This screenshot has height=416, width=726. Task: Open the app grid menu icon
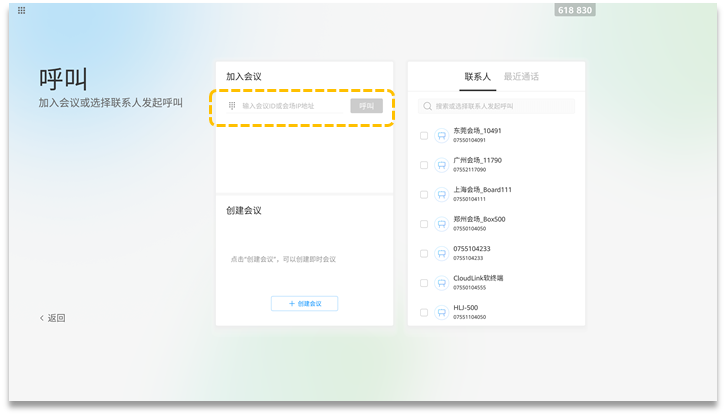(22, 10)
